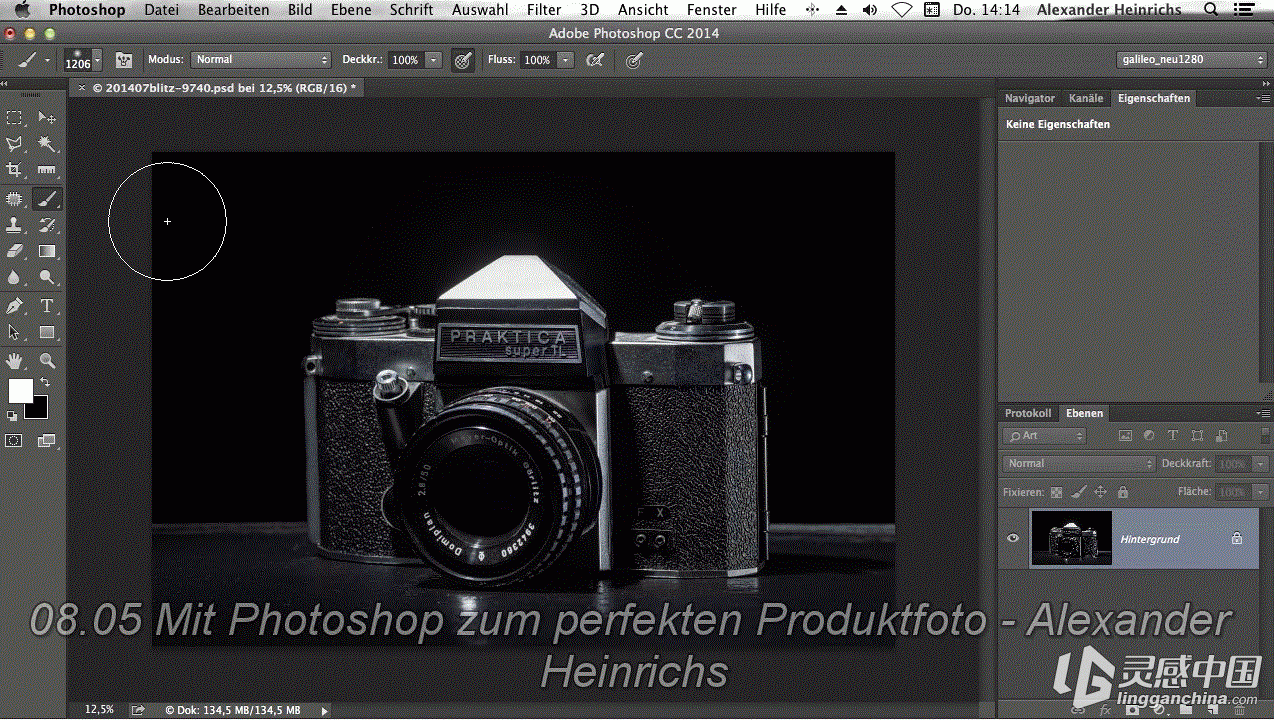Open the Ebene menu

[x=351, y=10]
